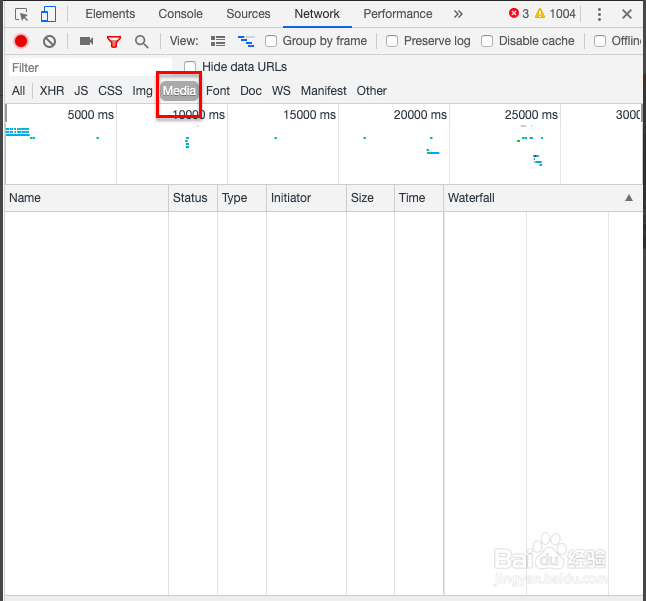646x601 pixels.
Task: Filter requests by Font
Action: (218, 91)
